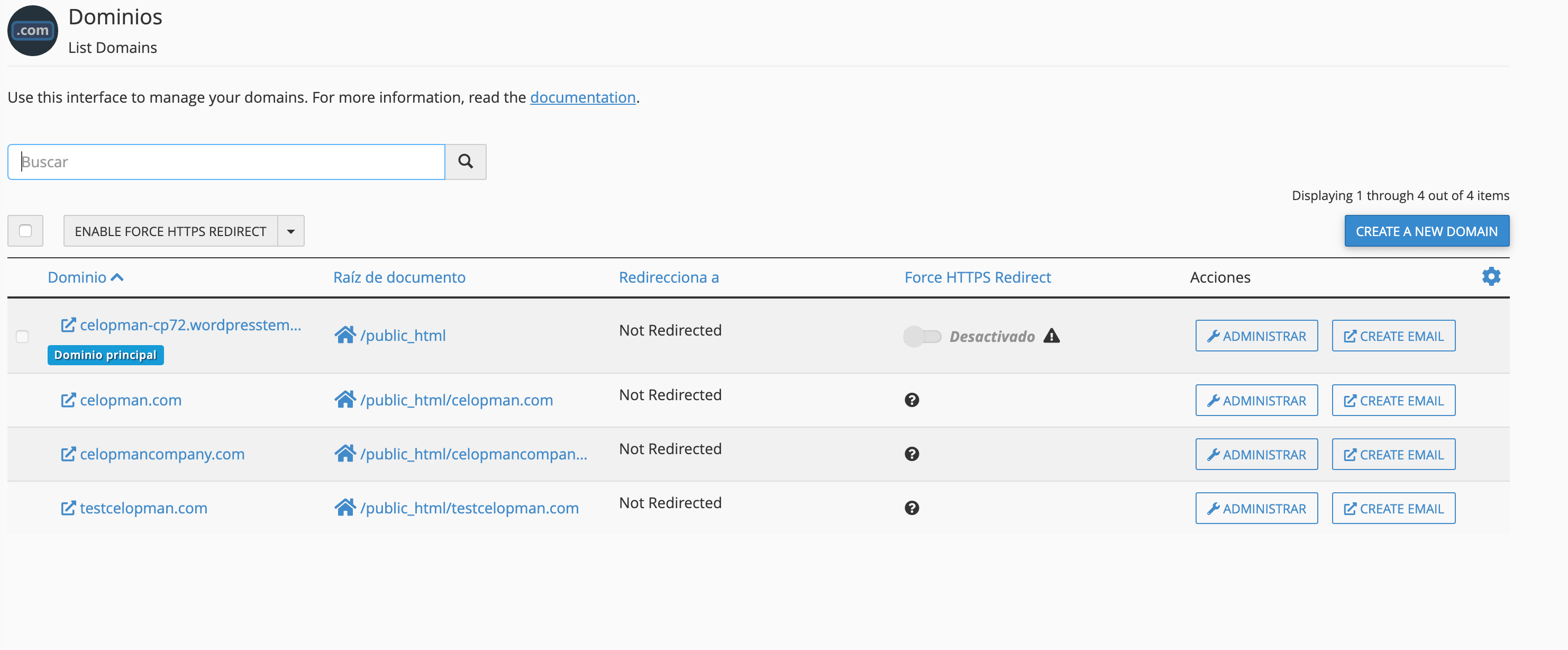The image size is (1568, 650).
Task: Click Administrar for celopmancompany.com
Action: point(1256,455)
